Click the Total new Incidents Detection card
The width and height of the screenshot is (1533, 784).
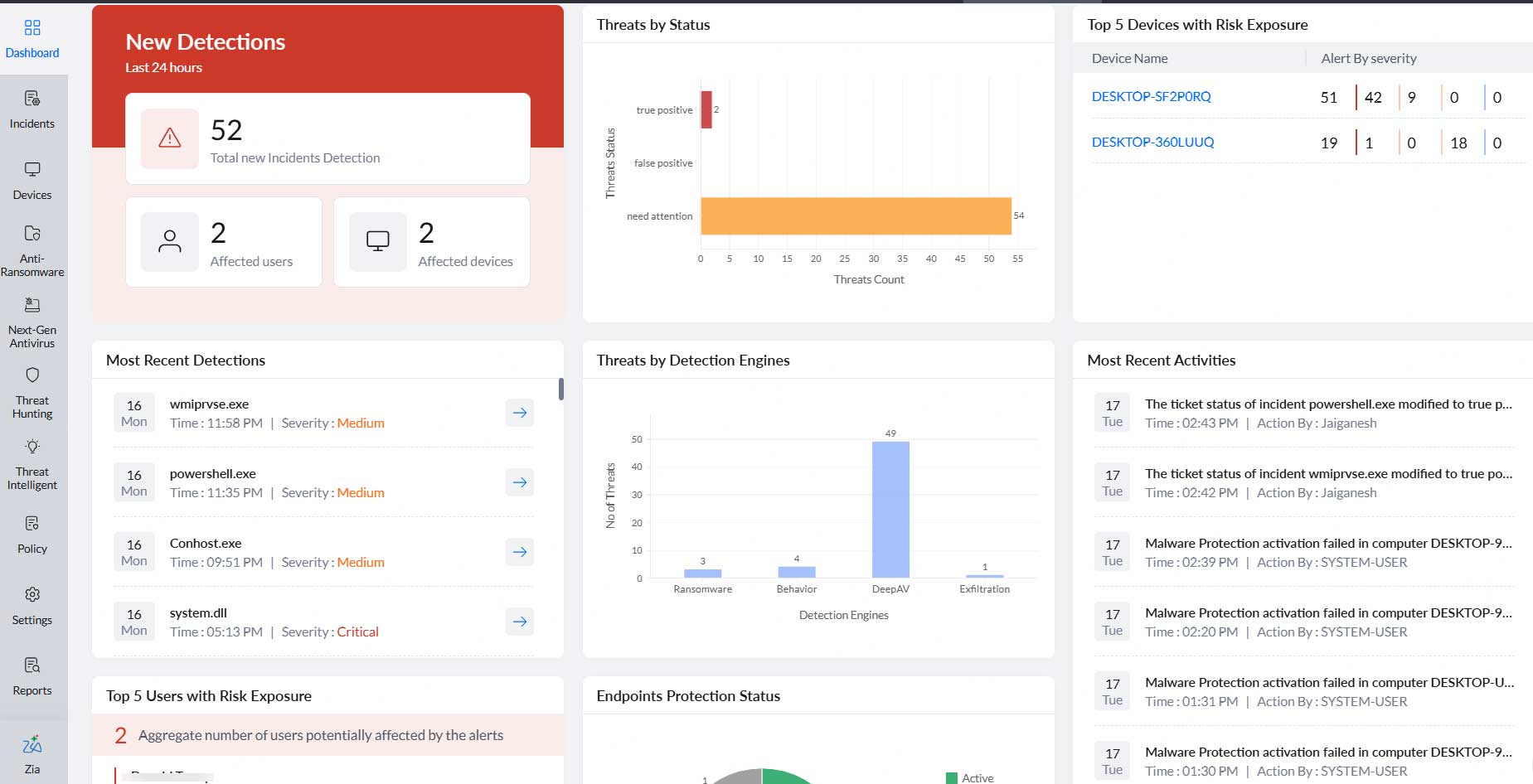327,138
